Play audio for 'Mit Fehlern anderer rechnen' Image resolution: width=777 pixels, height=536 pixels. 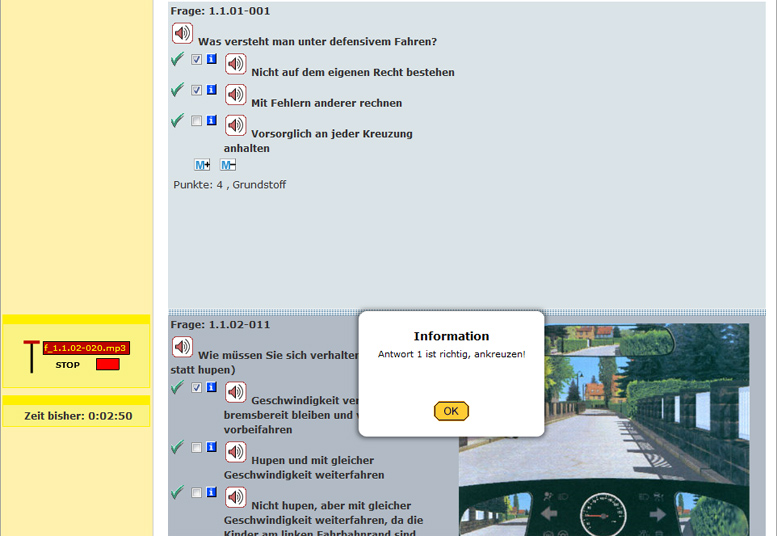click(x=235, y=94)
